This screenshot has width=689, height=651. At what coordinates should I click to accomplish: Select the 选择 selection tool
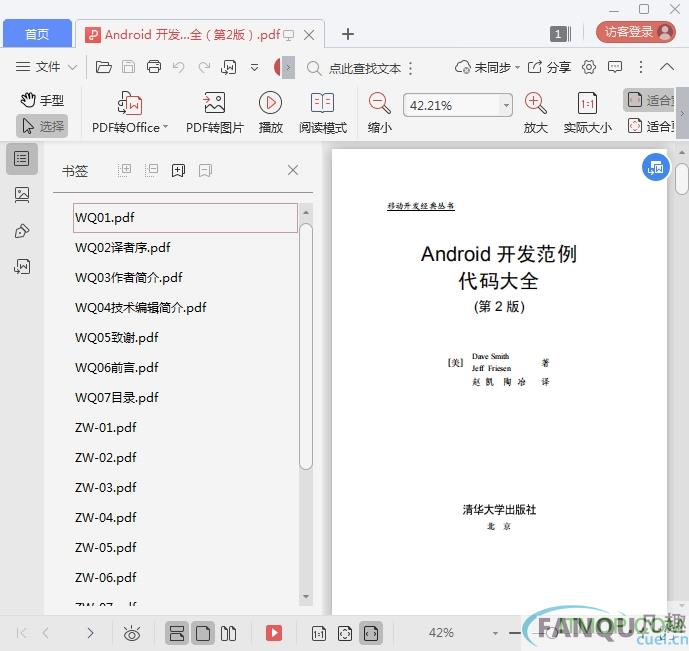pyautogui.click(x=42, y=126)
